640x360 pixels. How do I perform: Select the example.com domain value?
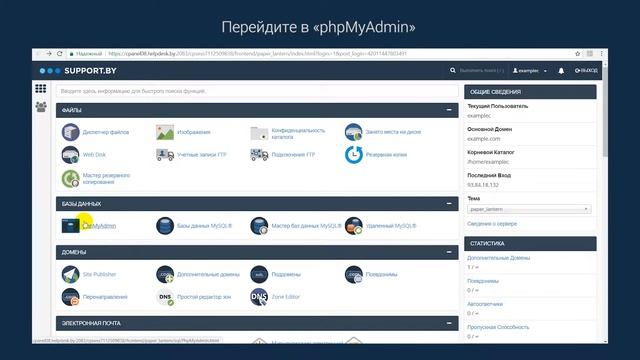(x=484, y=139)
